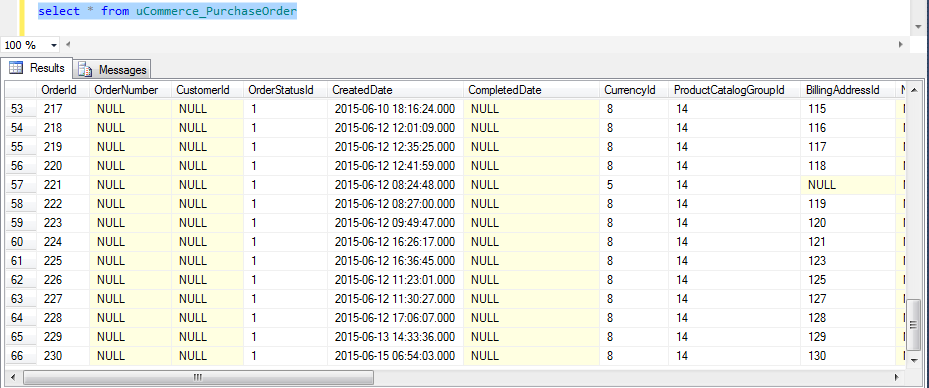Click CurrencyId cell with value 5
Viewport: 929px width, 388px height.
pyautogui.click(x=634, y=185)
